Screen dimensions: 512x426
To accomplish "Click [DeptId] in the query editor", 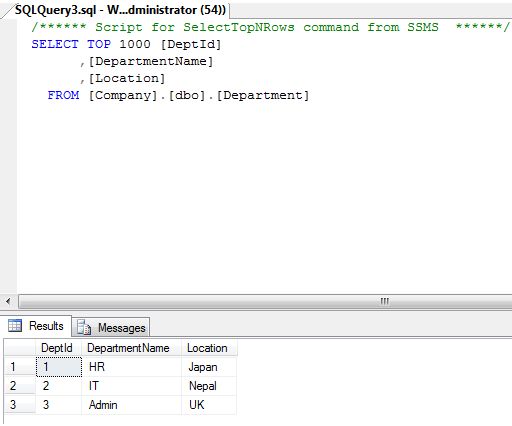I will (x=191, y=44).
